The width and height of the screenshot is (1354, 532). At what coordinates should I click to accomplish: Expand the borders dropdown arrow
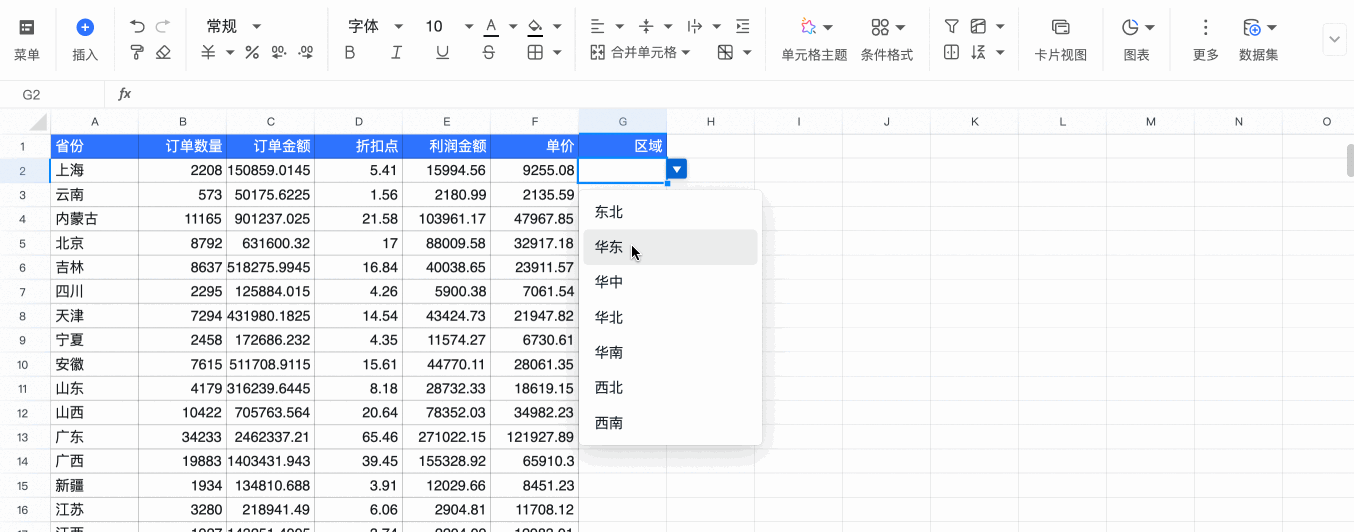click(x=555, y=52)
